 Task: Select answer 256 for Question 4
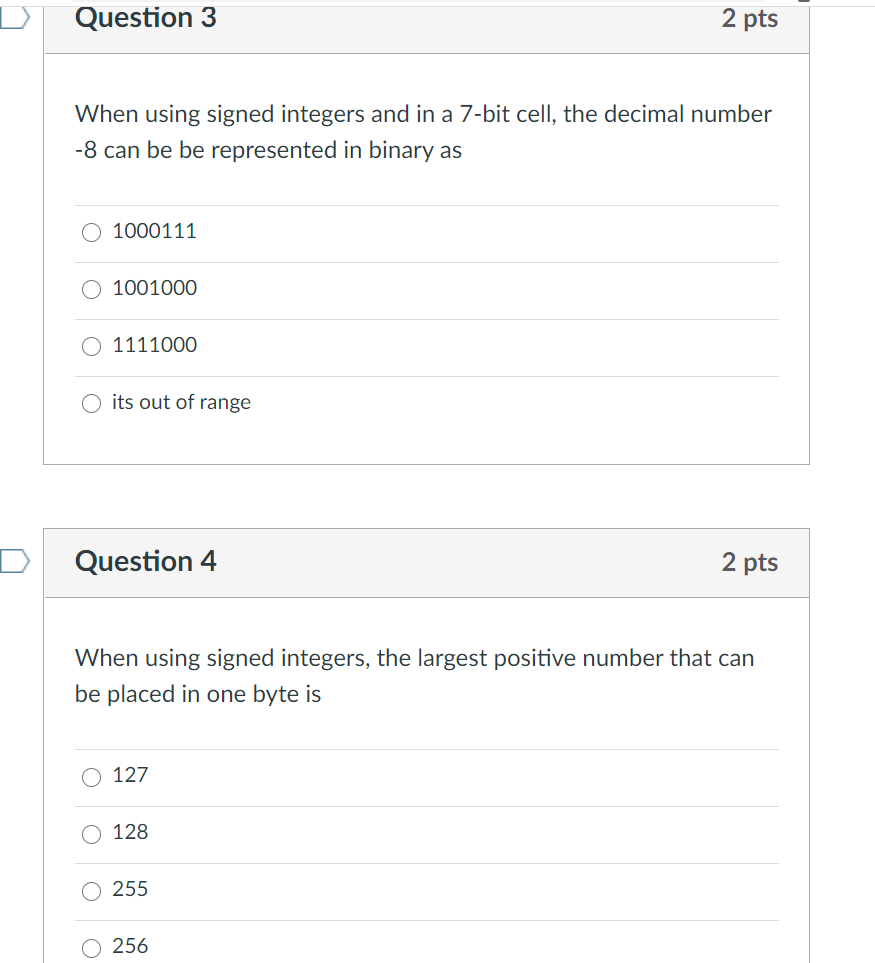(90, 946)
